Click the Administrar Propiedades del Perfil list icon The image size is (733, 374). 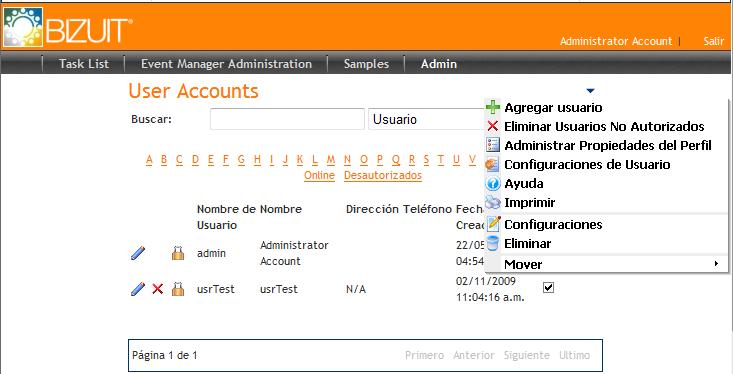493,145
